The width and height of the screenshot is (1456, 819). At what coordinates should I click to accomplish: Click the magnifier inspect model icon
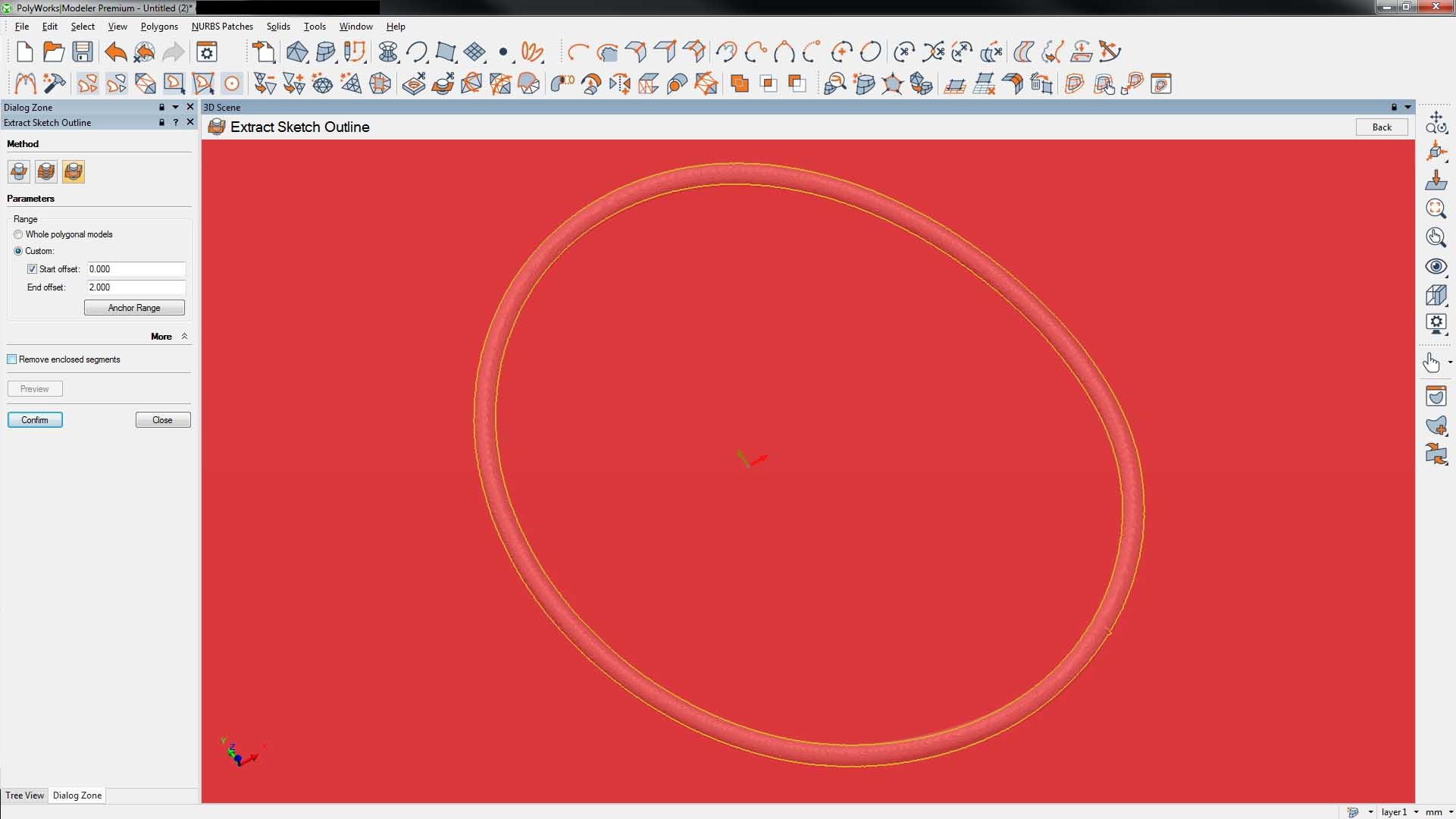[834, 83]
